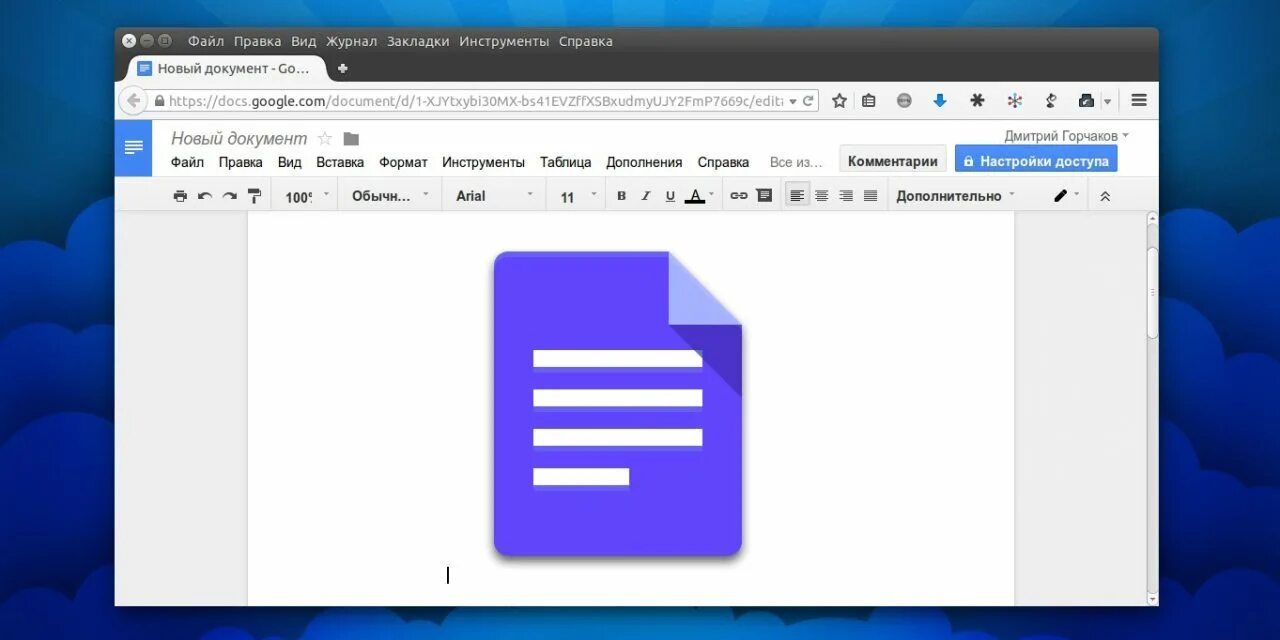The image size is (1280, 640).
Task: Click the browser address bar URL
Action: click(476, 101)
